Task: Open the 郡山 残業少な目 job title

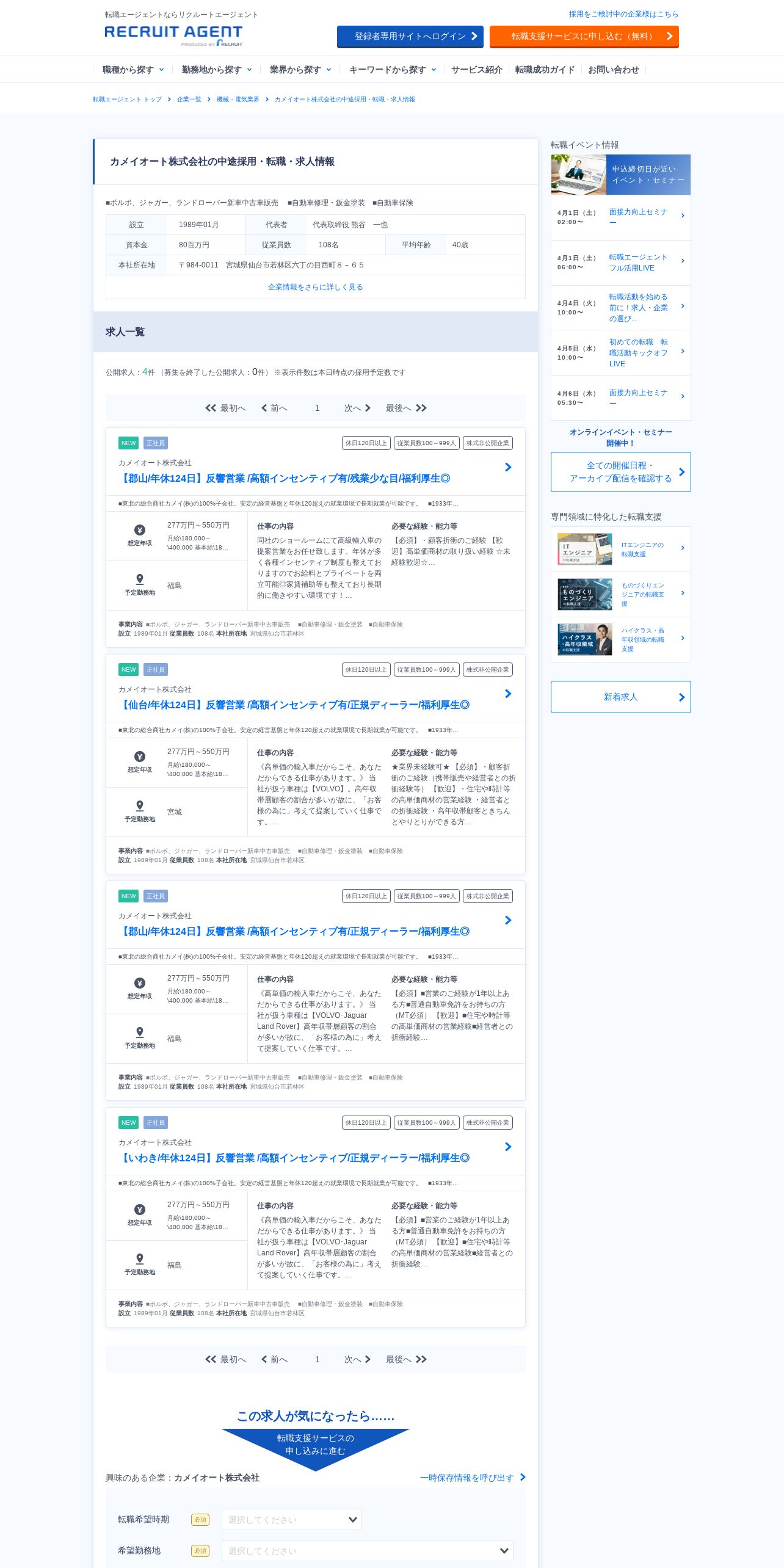Action: [285, 478]
